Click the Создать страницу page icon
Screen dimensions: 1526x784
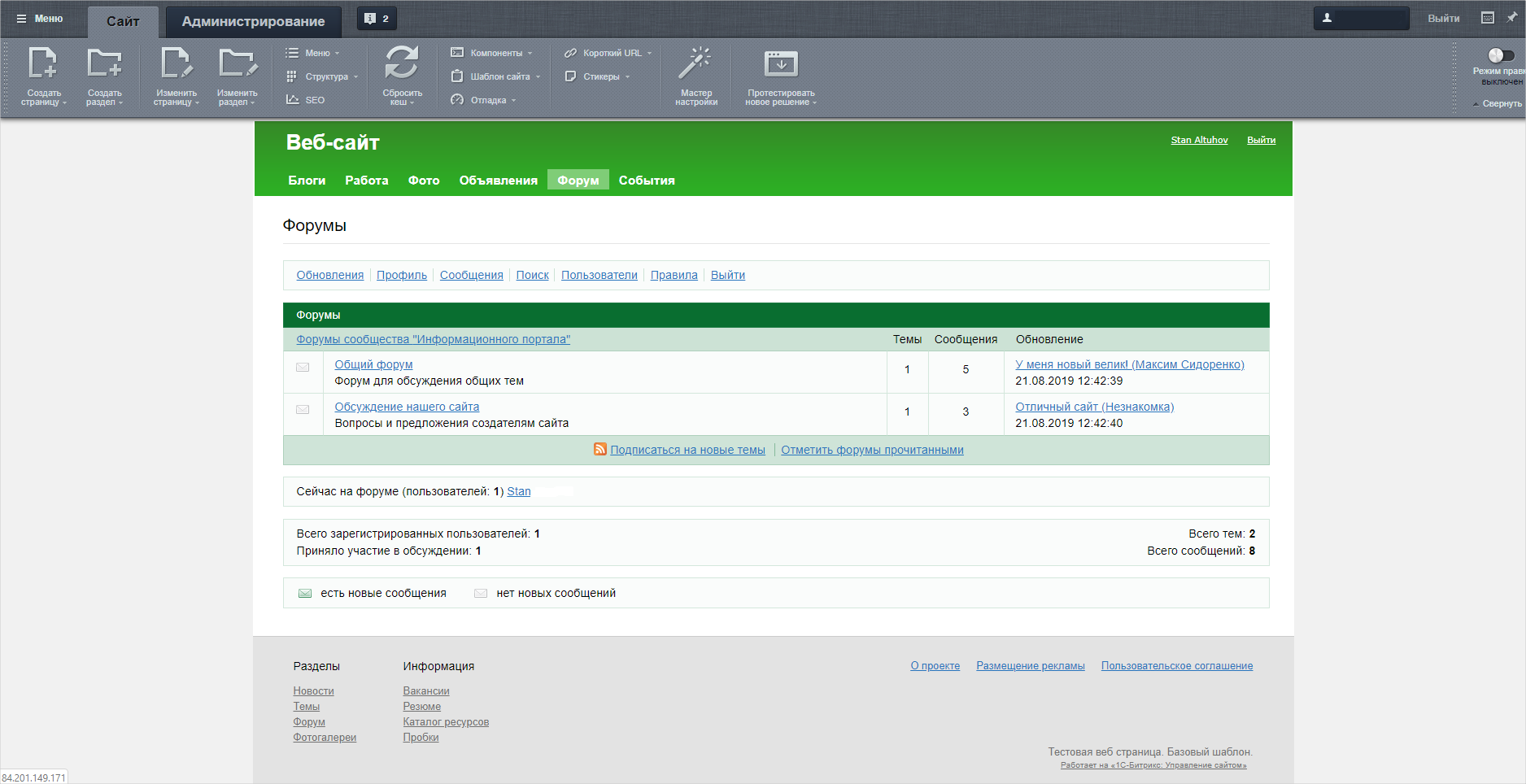(x=43, y=63)
